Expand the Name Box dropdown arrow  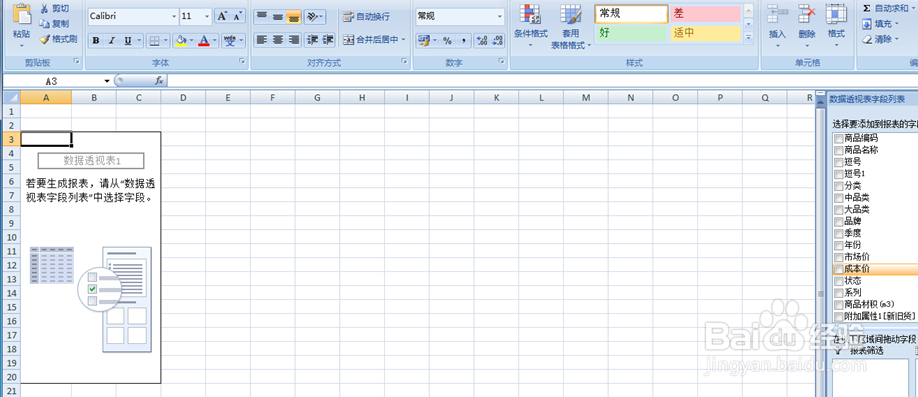[x=107, y=81]
